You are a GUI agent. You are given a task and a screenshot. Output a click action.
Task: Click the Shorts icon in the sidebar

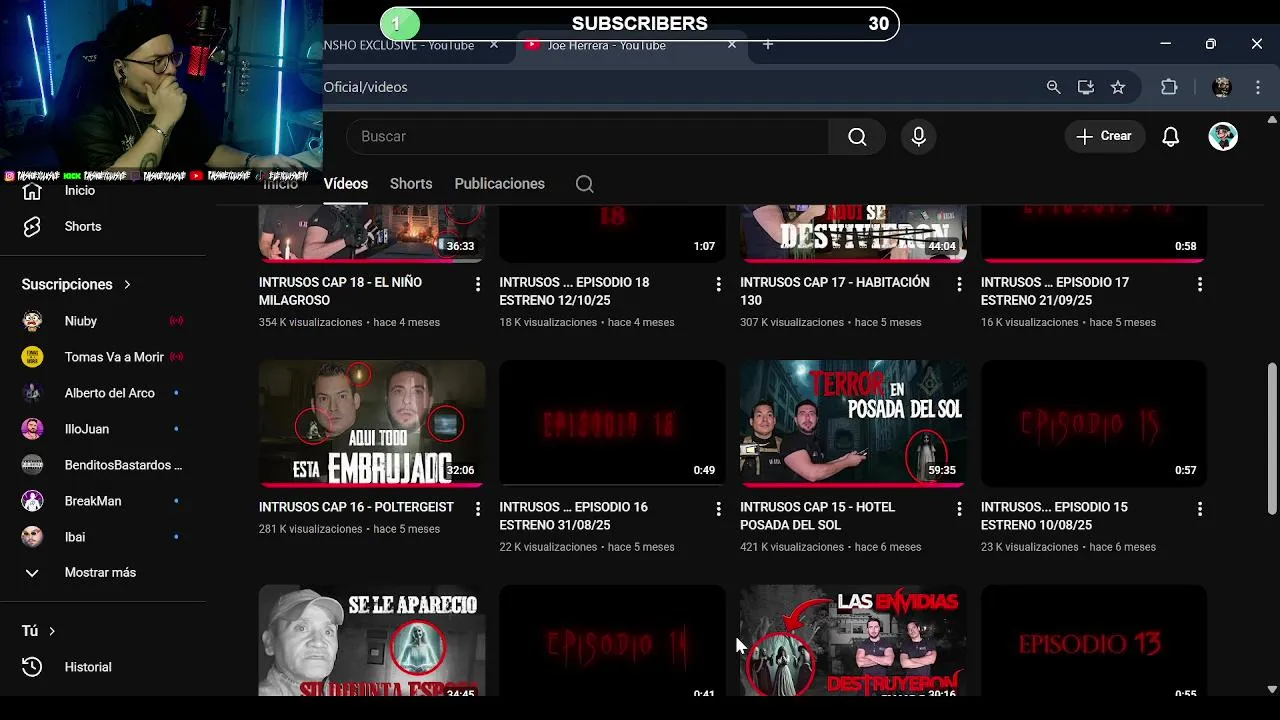coord(32,226)
